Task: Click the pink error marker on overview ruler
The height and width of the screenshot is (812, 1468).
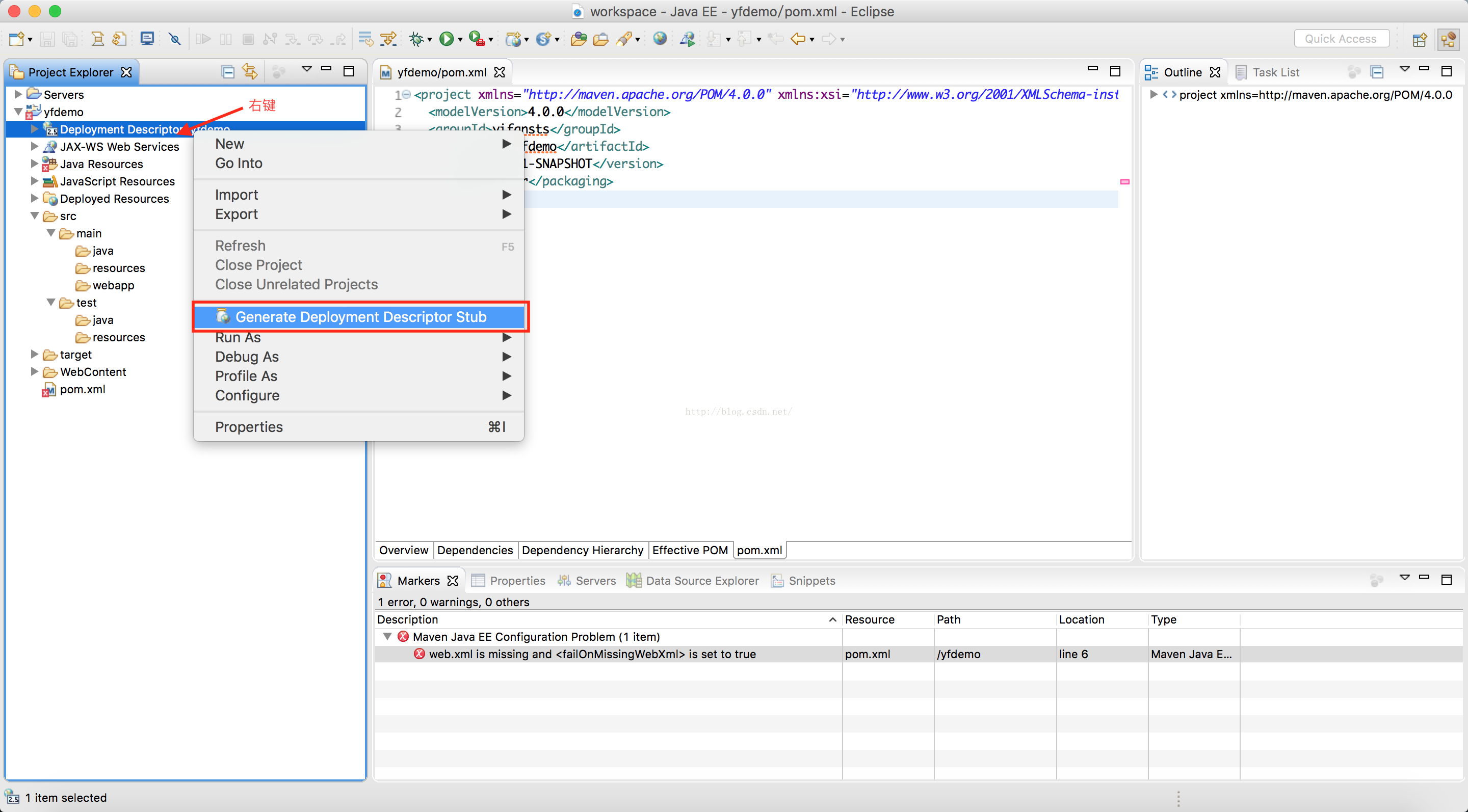Action: pyautogui.click(x=1124, y=182)
